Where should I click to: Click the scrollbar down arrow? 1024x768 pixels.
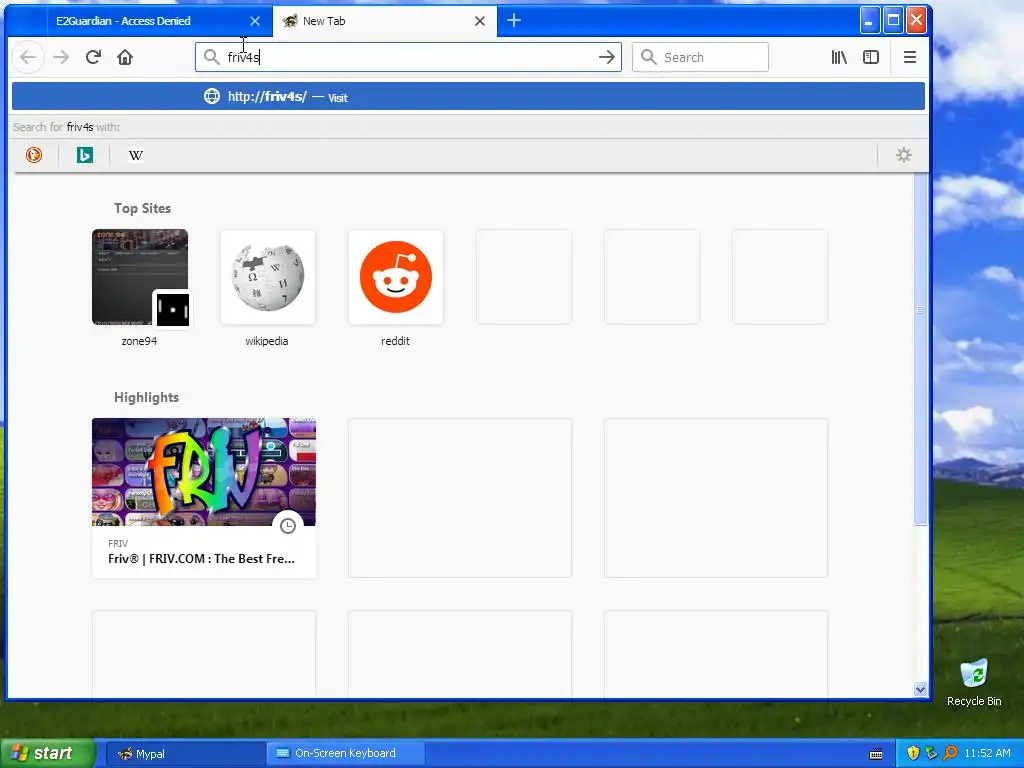921,690
